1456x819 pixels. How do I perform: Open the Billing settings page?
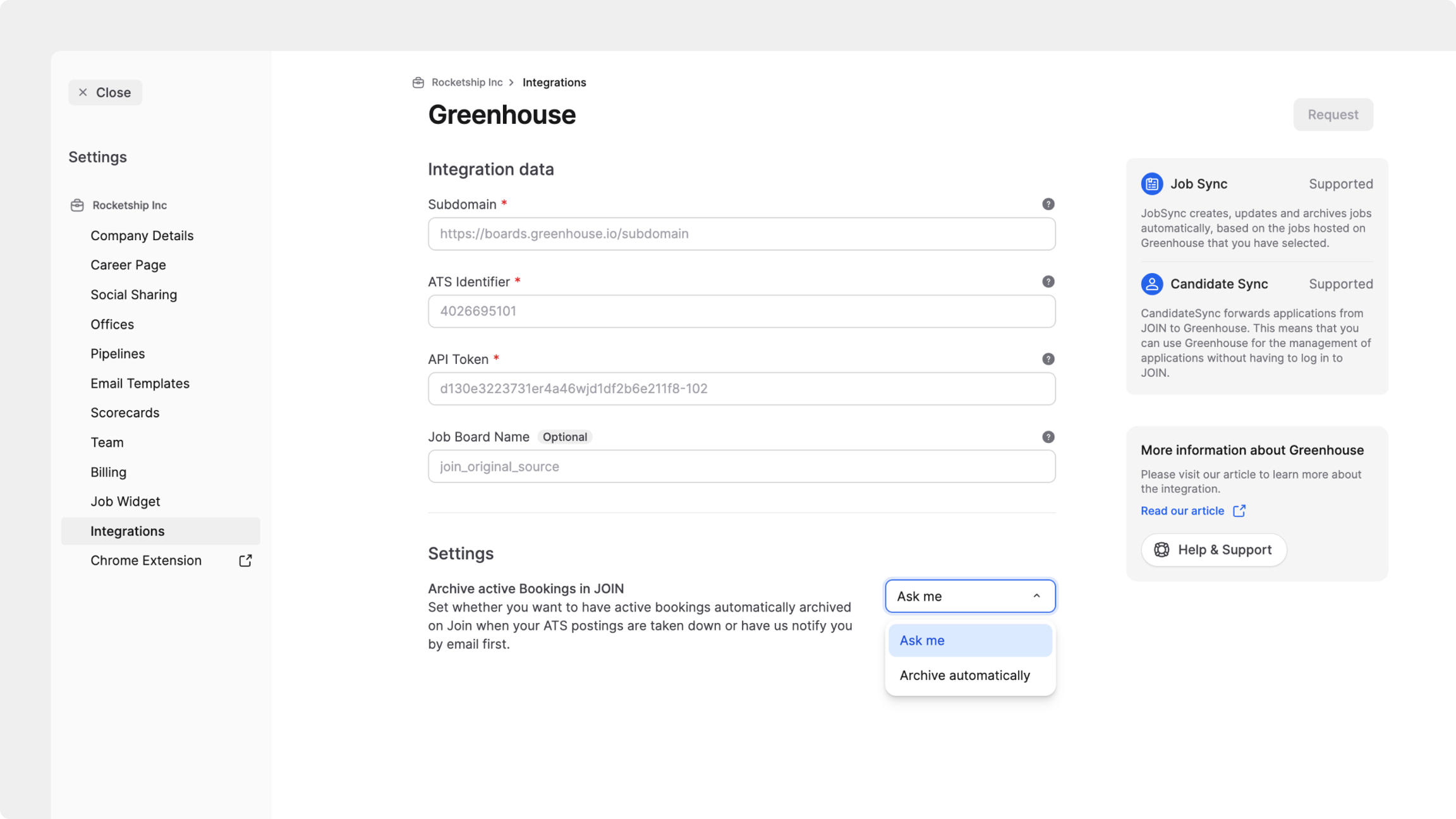click(x=108, y=472)
